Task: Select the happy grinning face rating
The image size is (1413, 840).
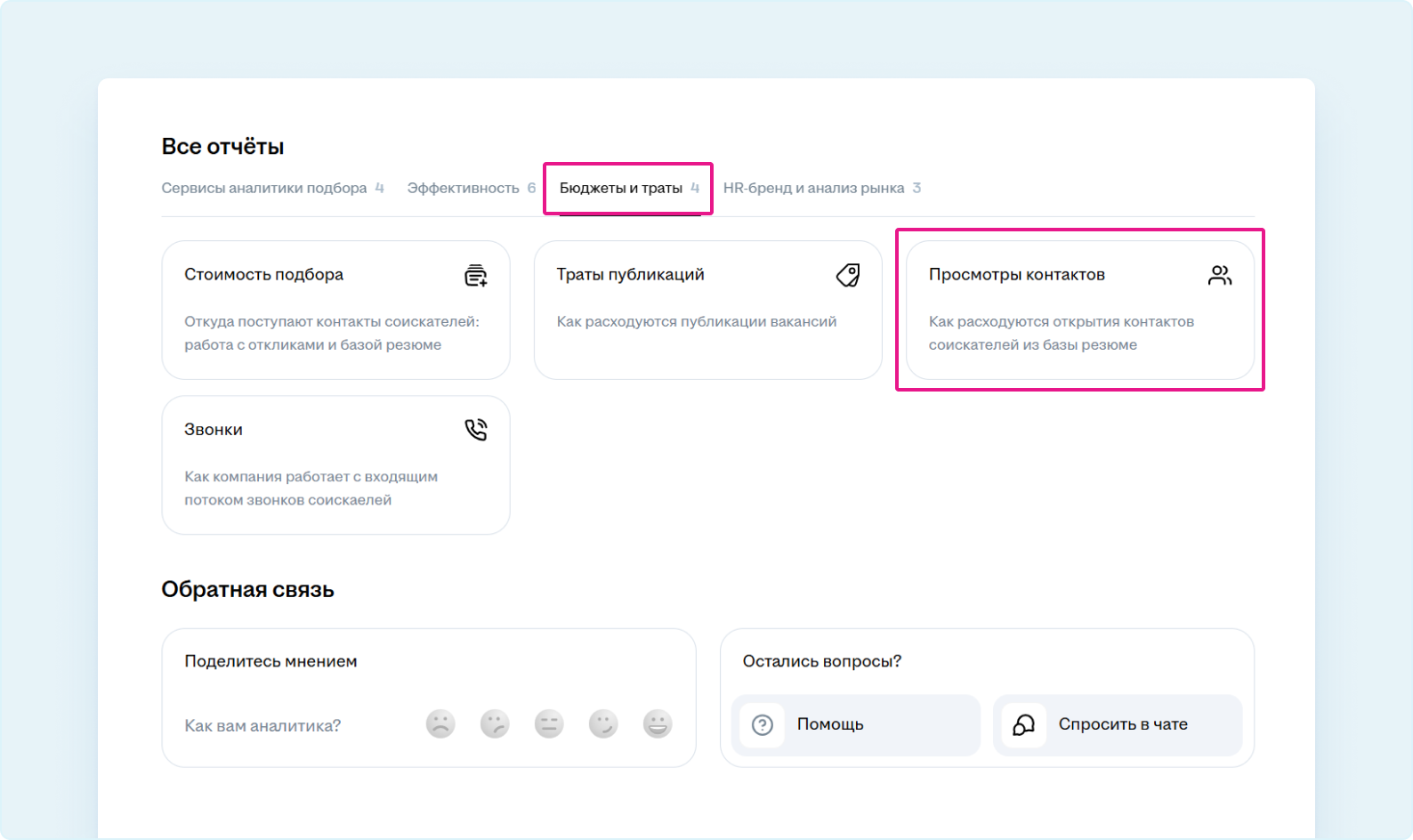Action: click(x=658, y=724)
